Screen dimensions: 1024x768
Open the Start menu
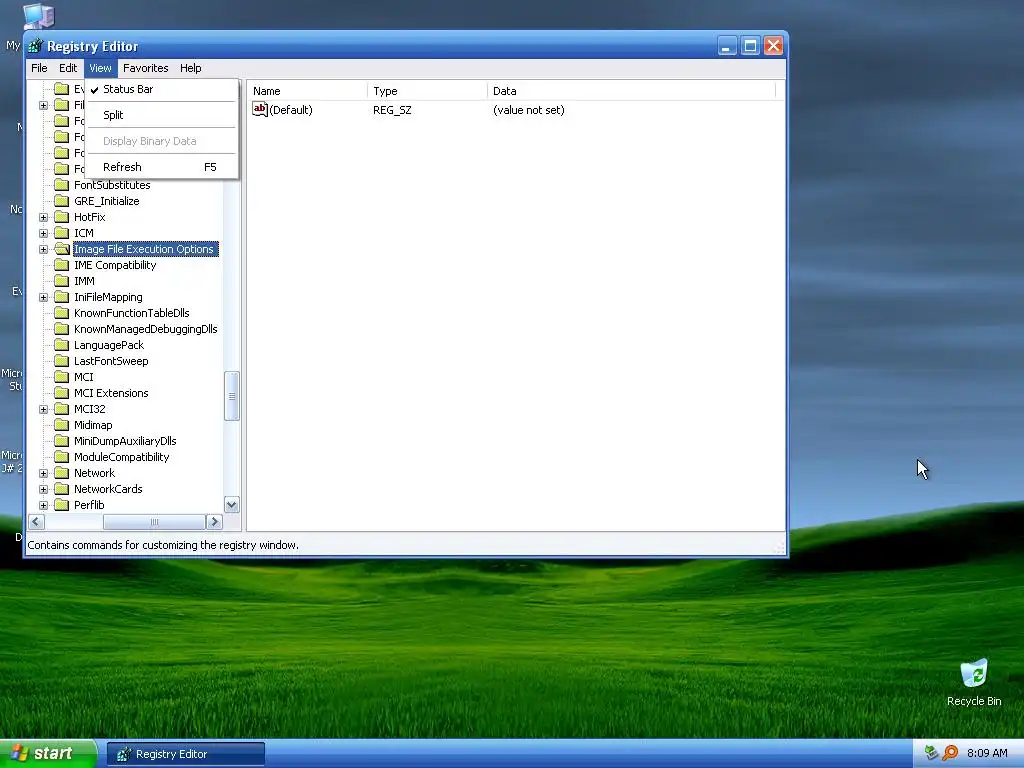(x=48, y=753)
